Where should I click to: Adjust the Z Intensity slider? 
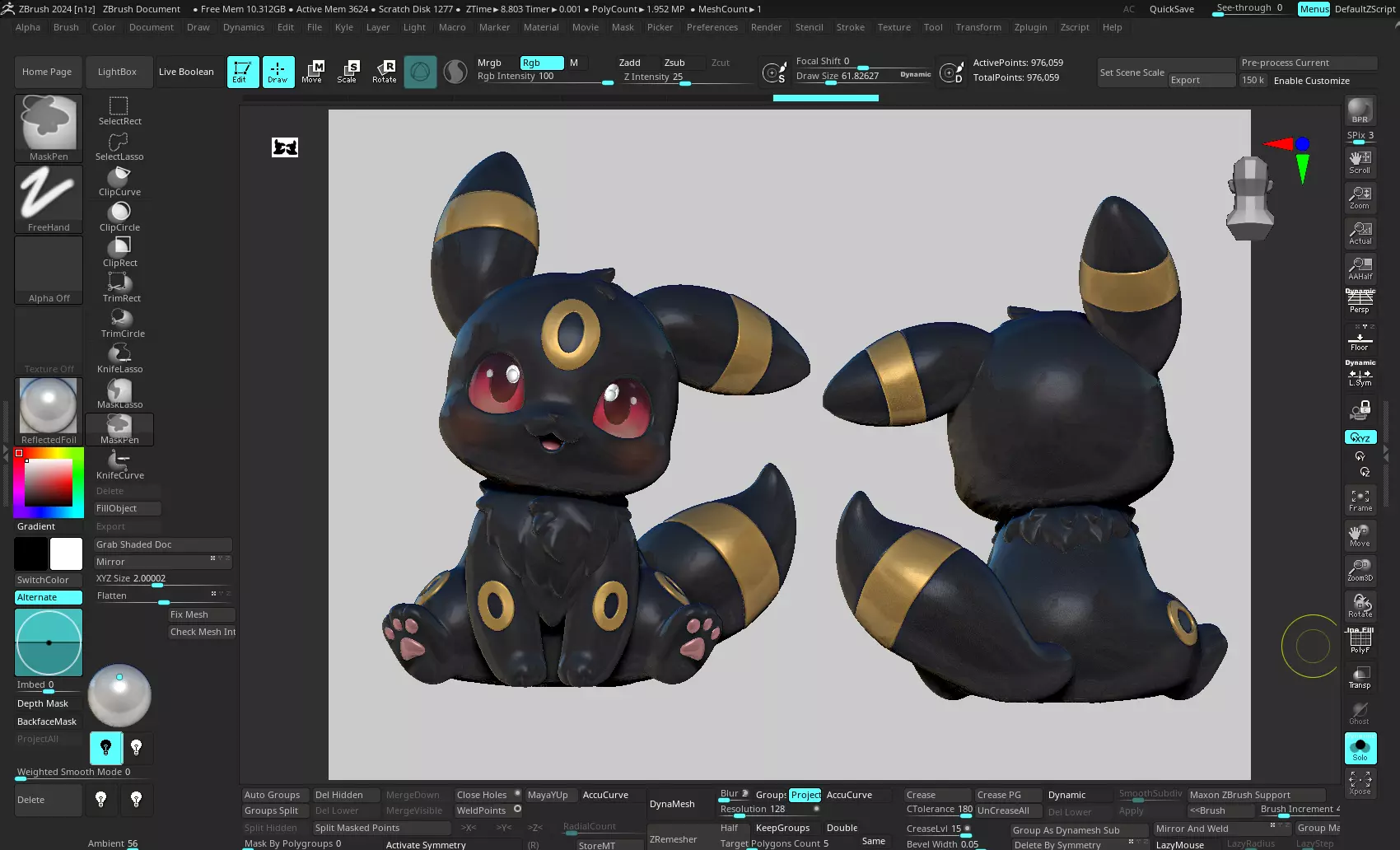(x=687, y=77)
